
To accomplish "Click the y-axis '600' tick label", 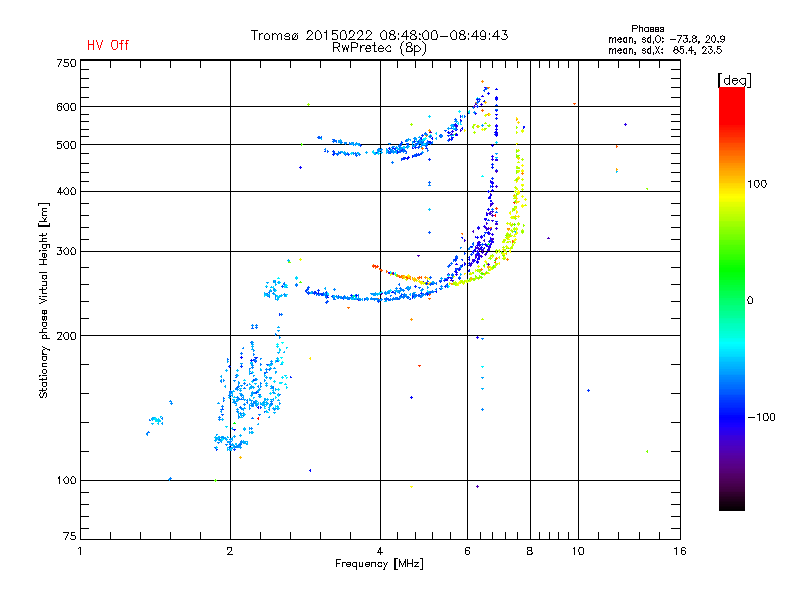I will tap(66, 107).
